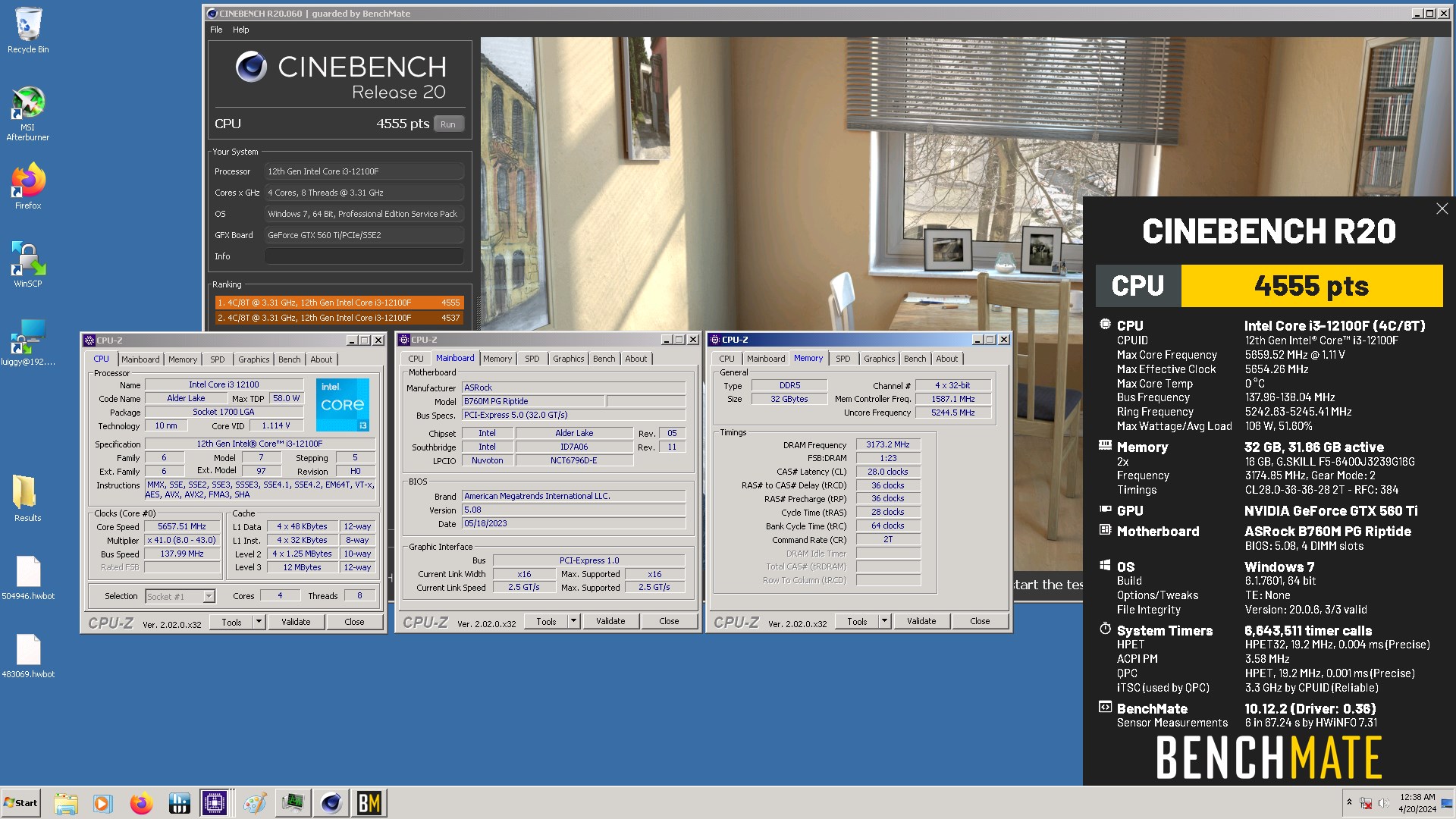Close the BenchMate result panel with X

[x=1442, y=209]
